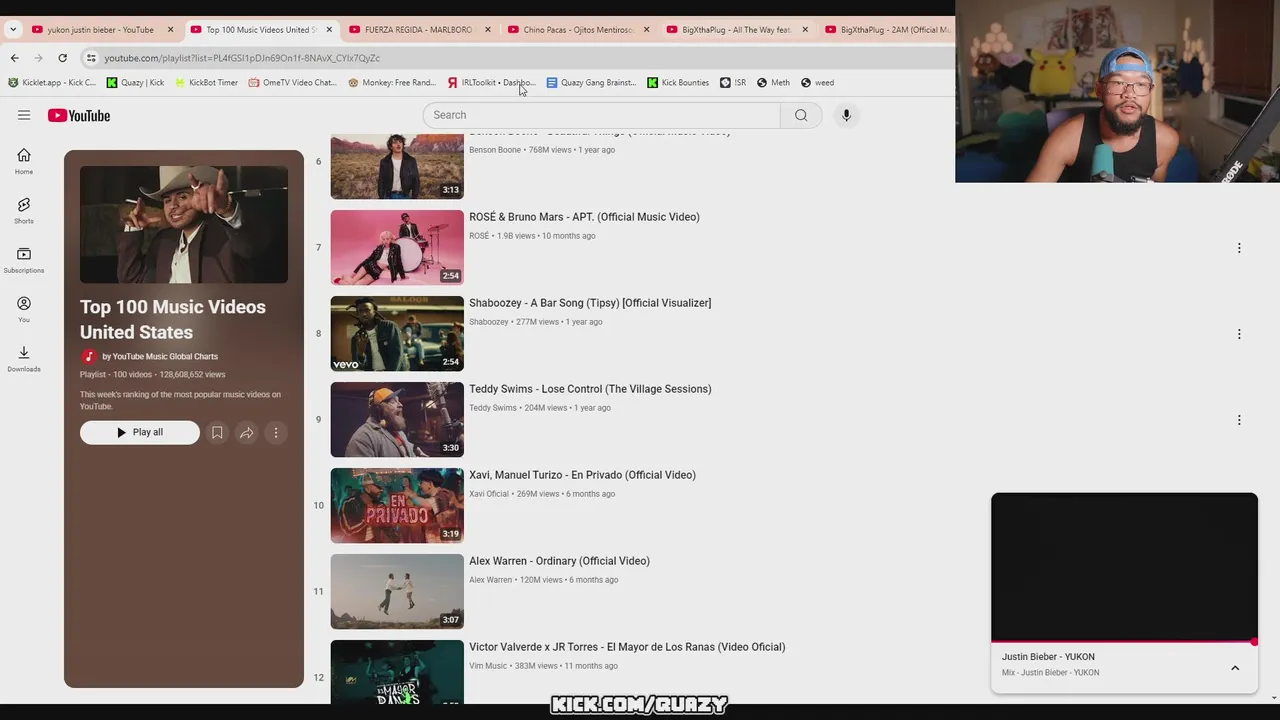
Task: Click the YouTube search field
Action: [601, 115]
